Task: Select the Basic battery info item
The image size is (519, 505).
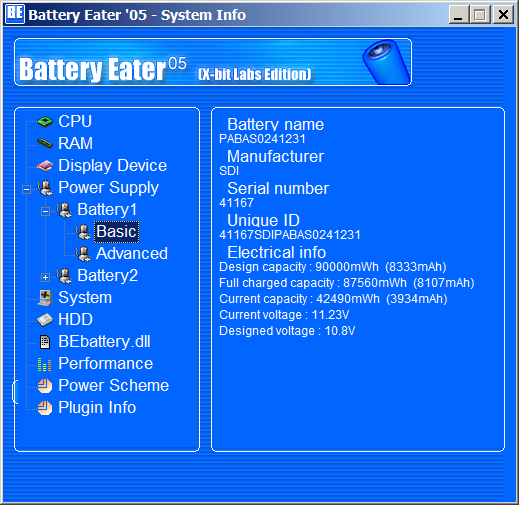Action: pyautogui.click(x=116, y=231)
